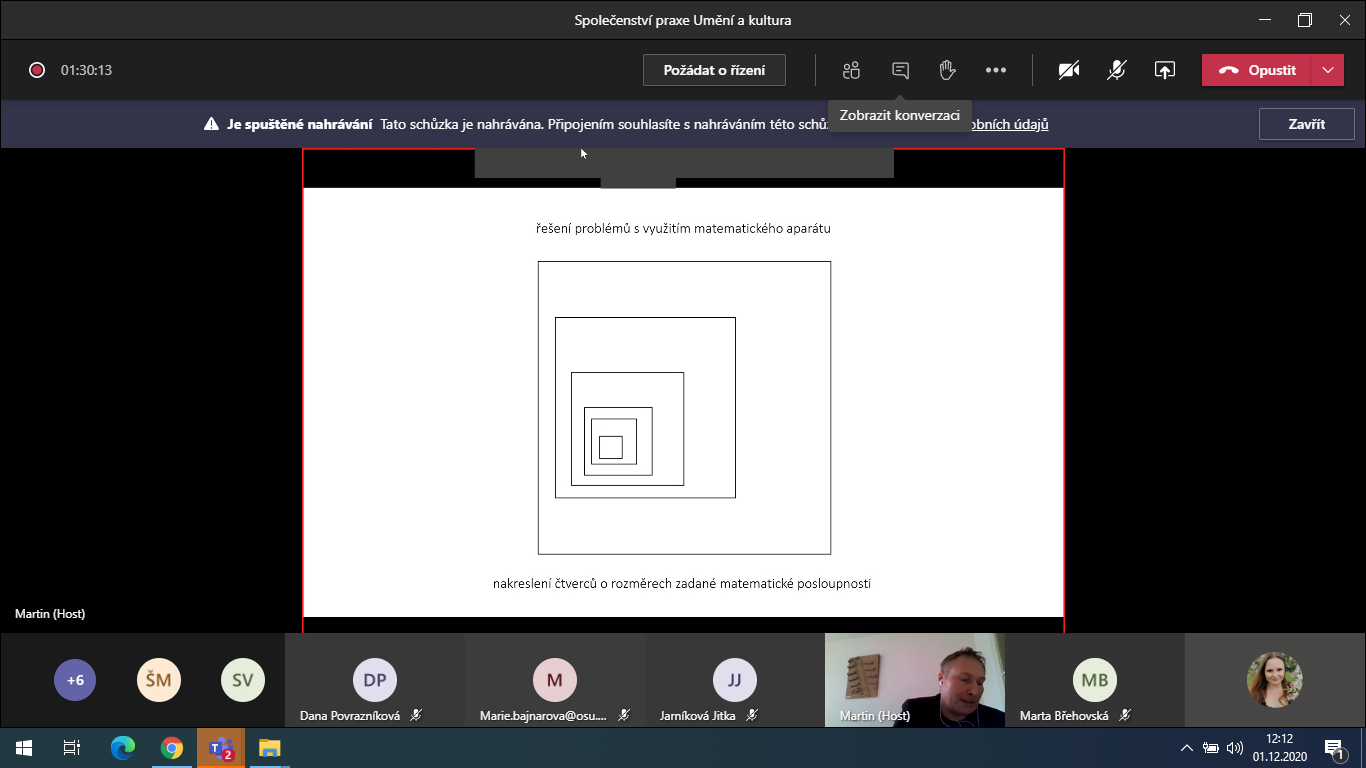Viewport: 1366px width, 768px height.
Task: Show the +6 additional participants
Action: click(x=75, y=680)
